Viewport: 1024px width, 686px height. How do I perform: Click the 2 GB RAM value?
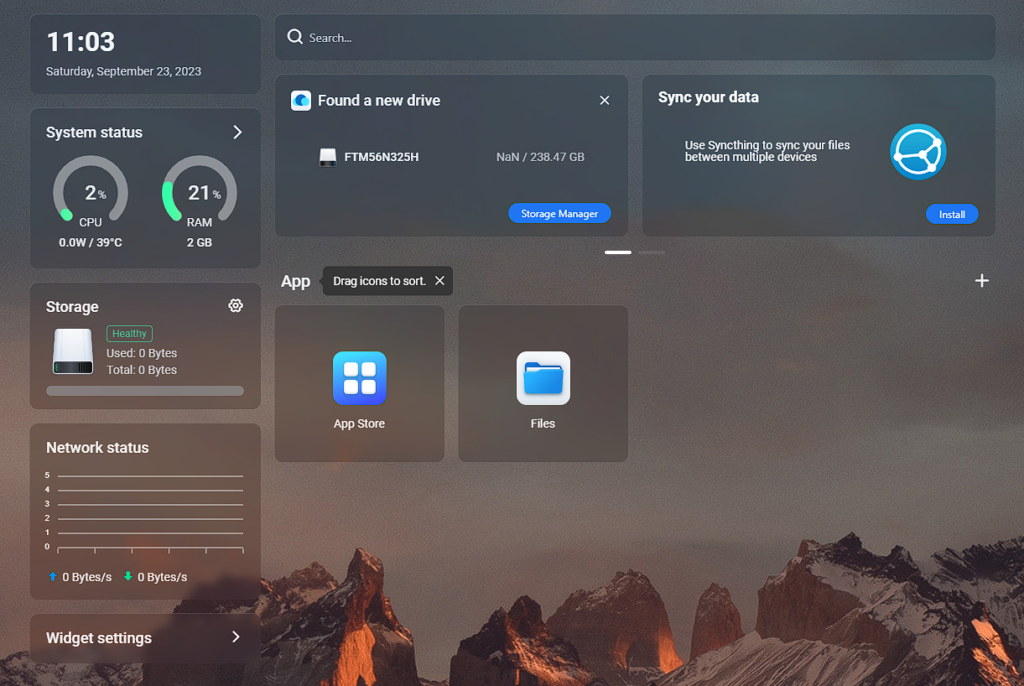pyautogui.click(x=199, y=242)
